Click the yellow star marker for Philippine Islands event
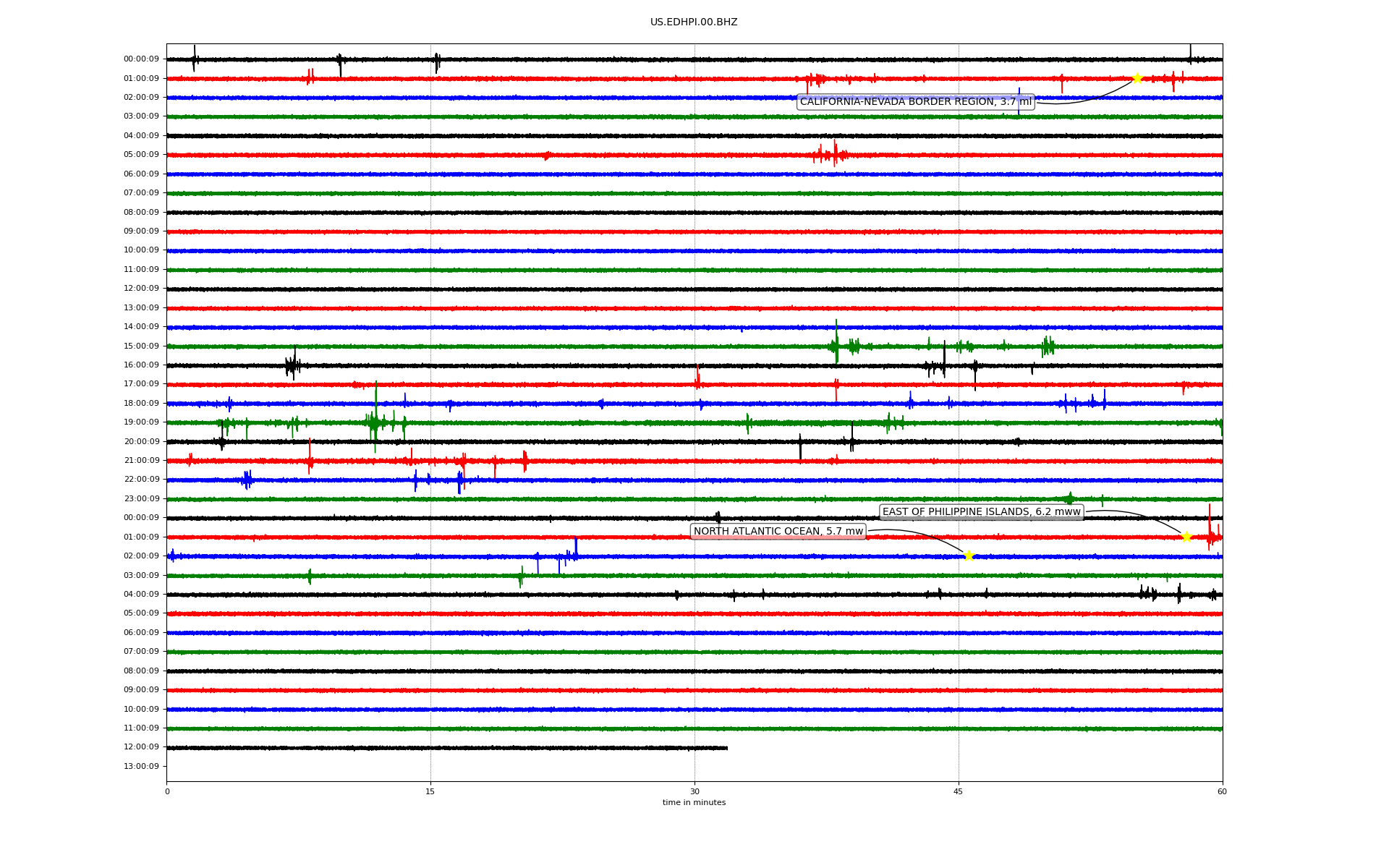 pos(1186,537)
